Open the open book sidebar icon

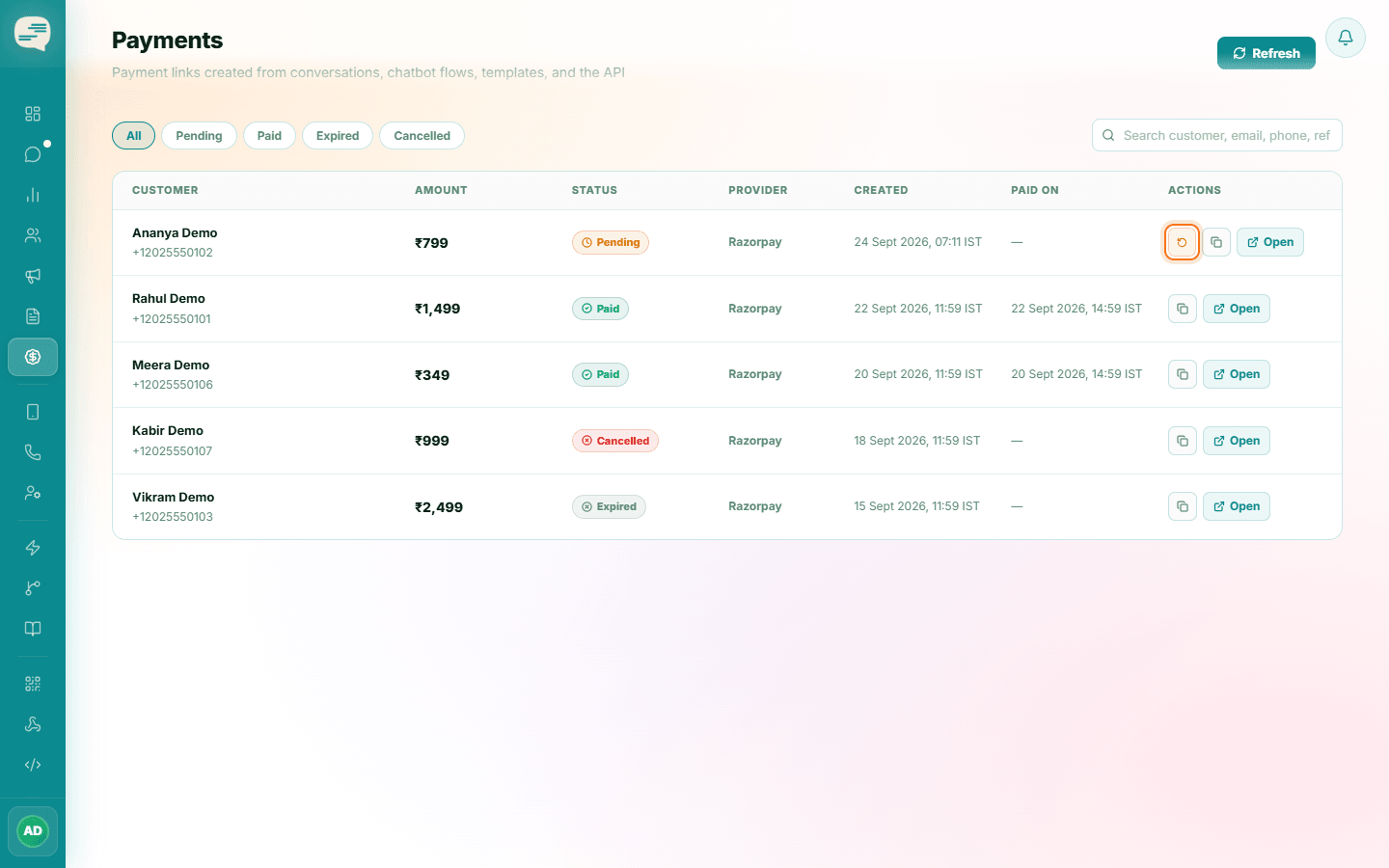tap(33, 629)
